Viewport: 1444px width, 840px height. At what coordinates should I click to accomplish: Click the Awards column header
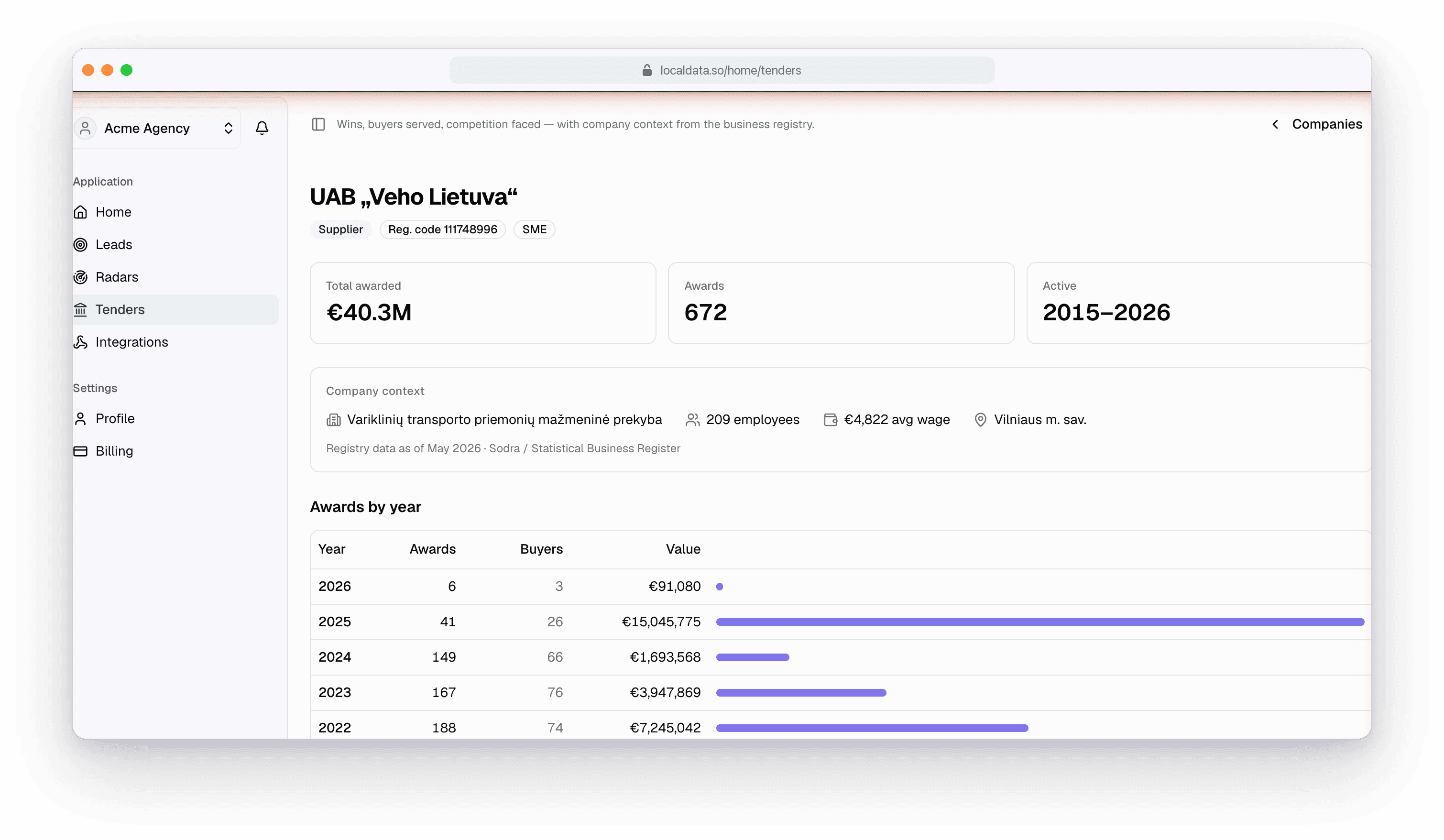433,549
